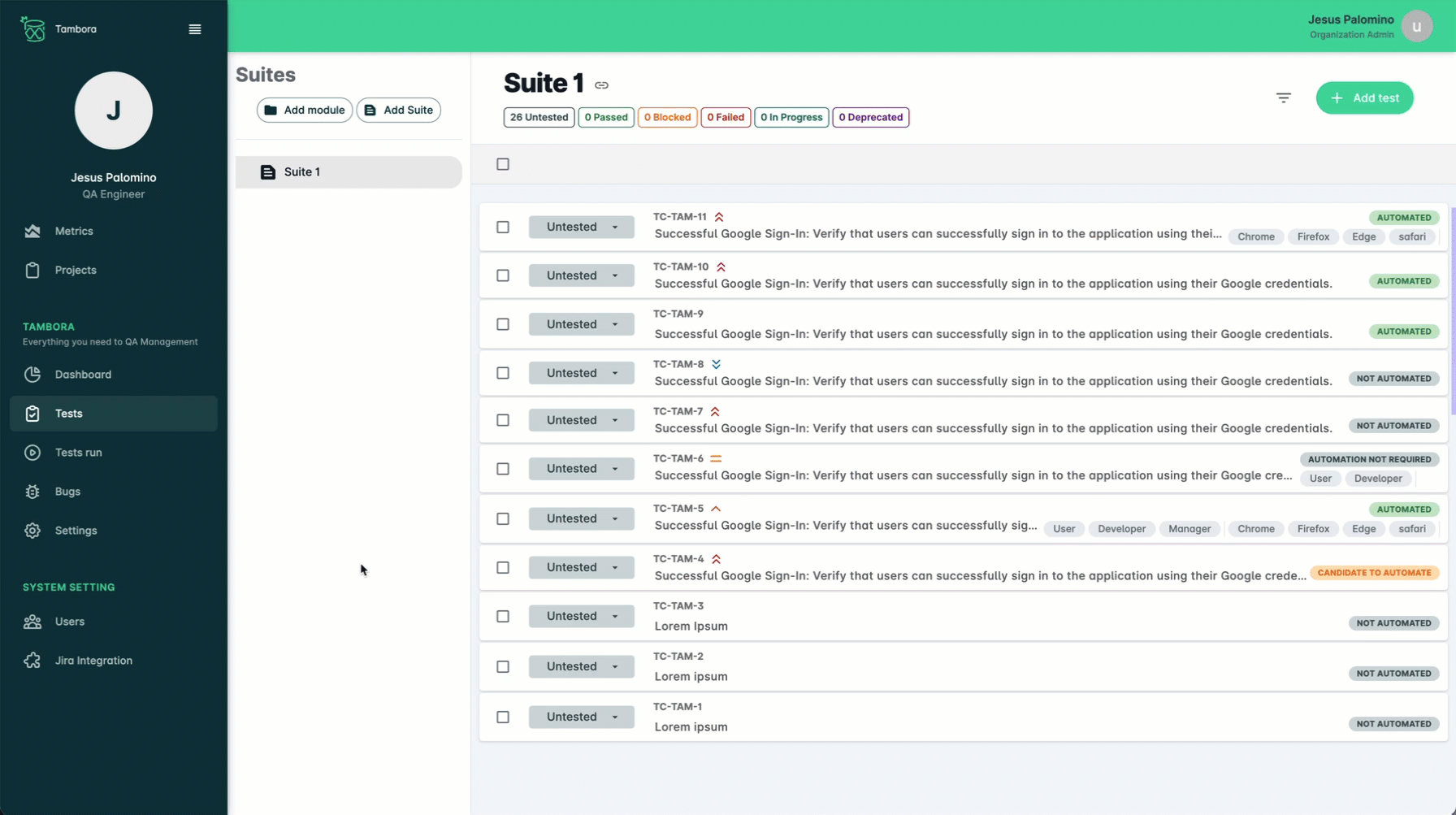Select Tests in the sidebar
This screenshot has height=815, width=1456.
click(x=114, y=414)
